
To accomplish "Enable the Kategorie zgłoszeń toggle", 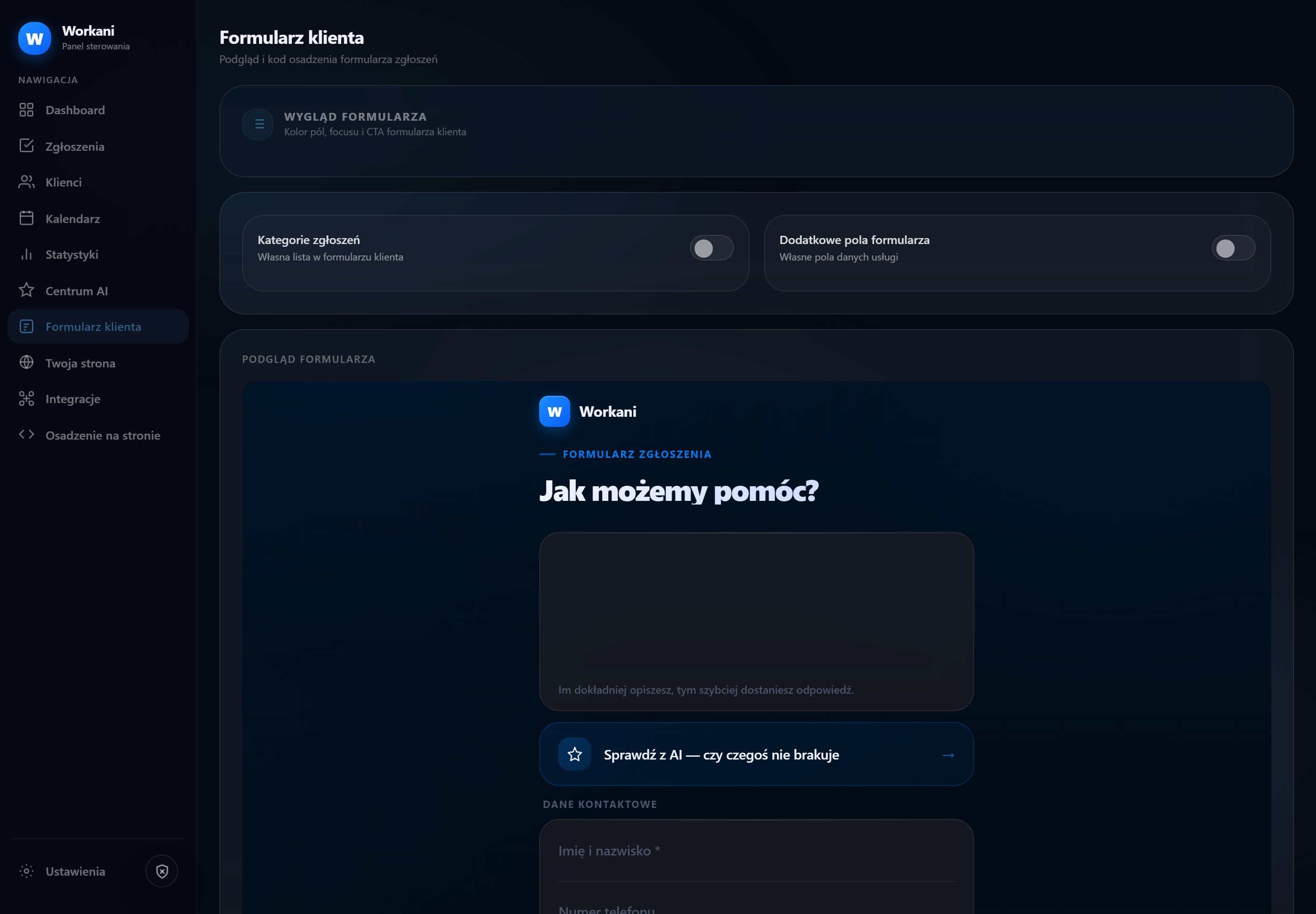I will 711,248.
